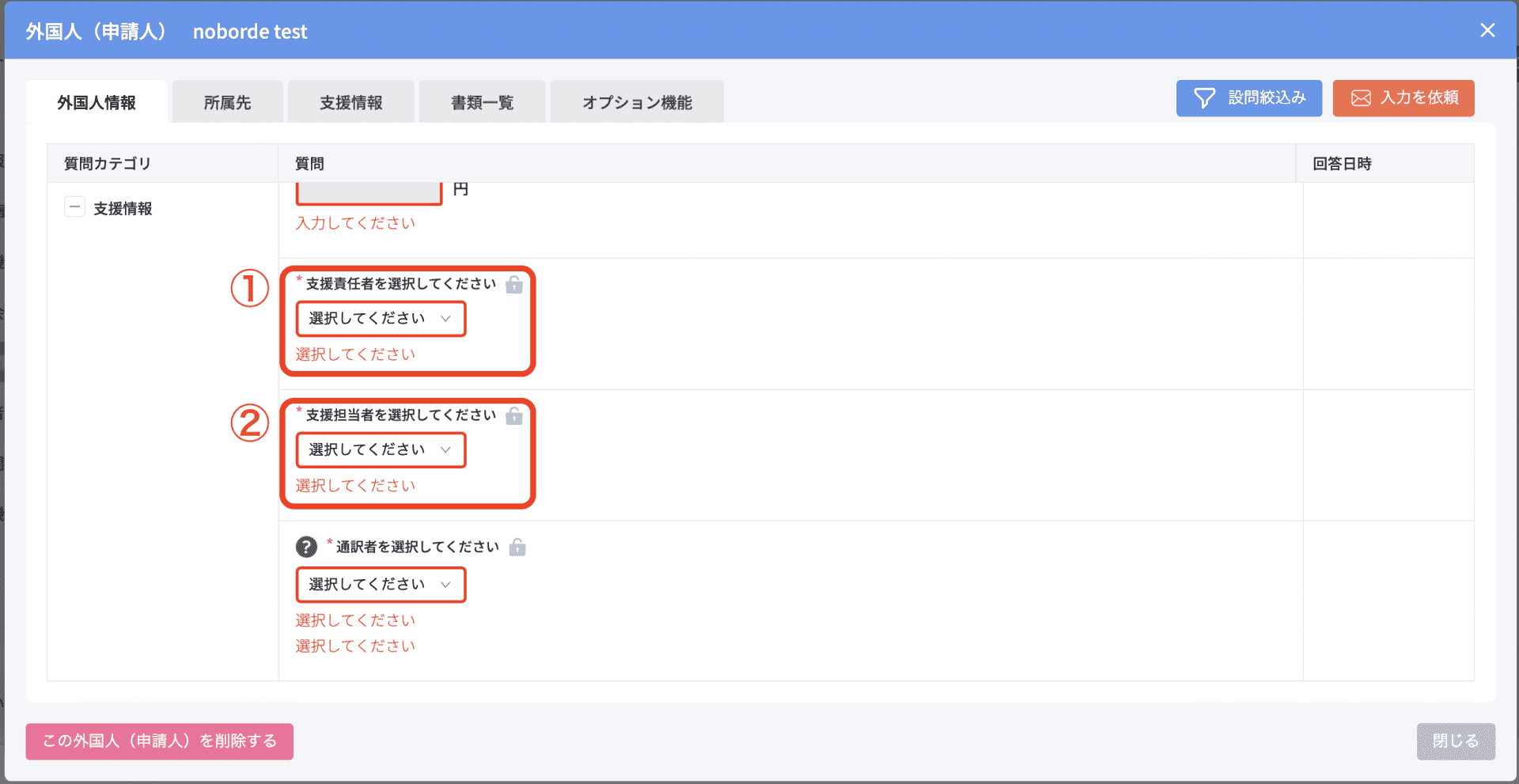Click この外国人（申請人）を削除する button
1519x784 pixels.
pos(159,741)
